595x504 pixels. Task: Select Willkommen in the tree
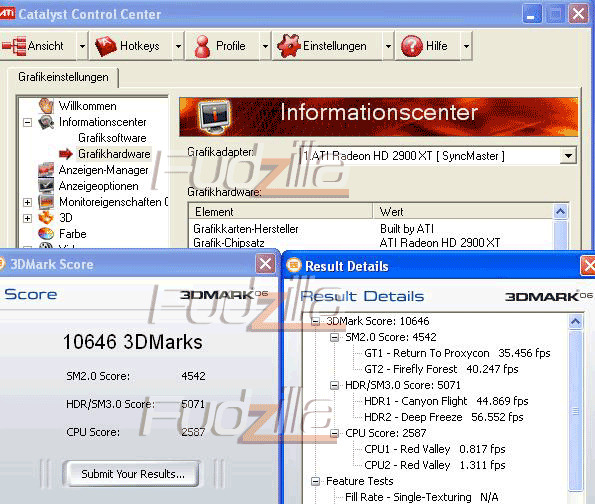pyautogui.click(x=88, y=106)
